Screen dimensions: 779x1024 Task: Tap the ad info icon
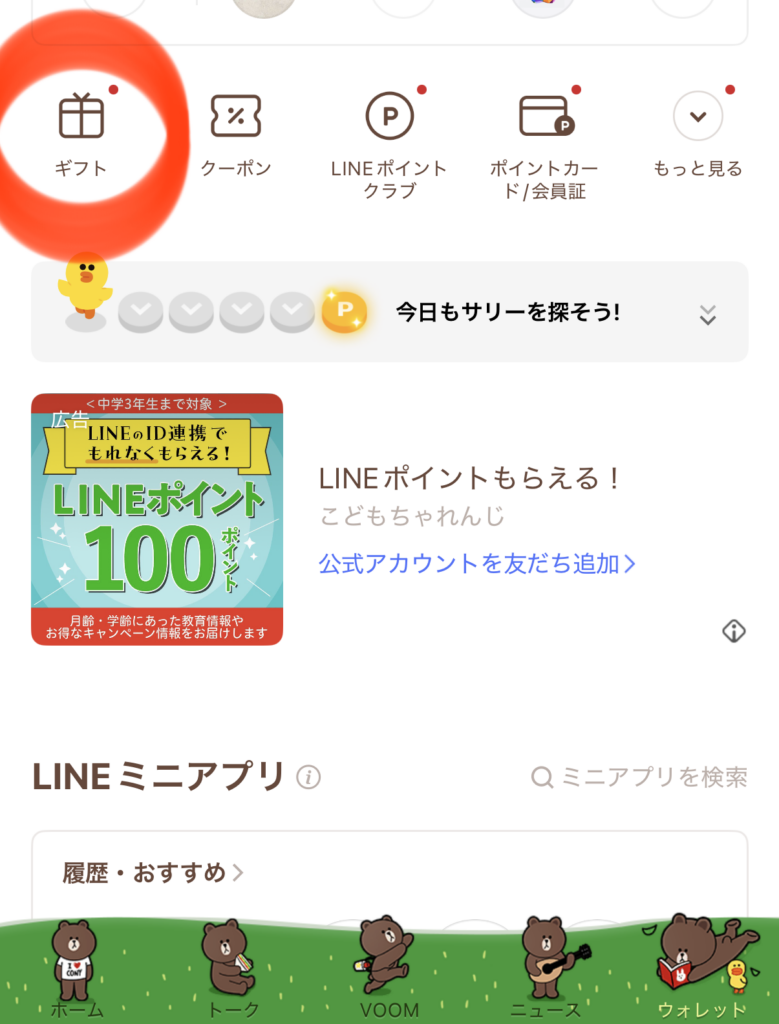(734, 631)
